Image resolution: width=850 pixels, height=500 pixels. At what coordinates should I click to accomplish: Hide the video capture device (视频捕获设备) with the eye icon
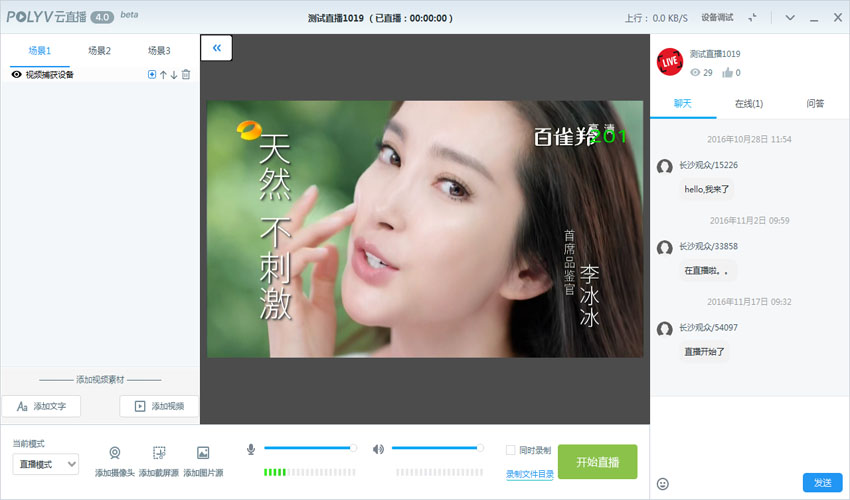point(16,75)
